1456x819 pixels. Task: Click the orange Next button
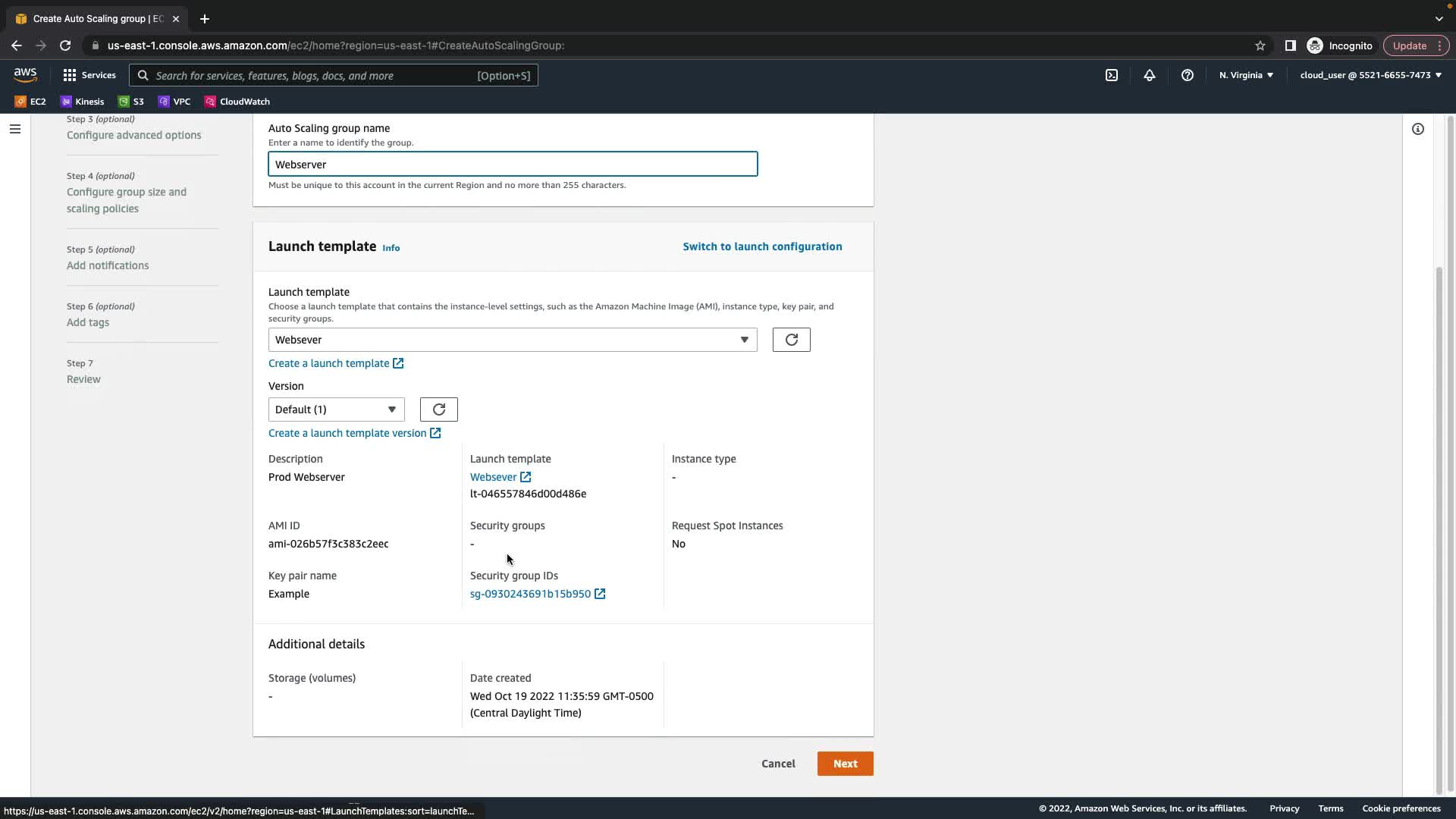(x=845, y=764)
